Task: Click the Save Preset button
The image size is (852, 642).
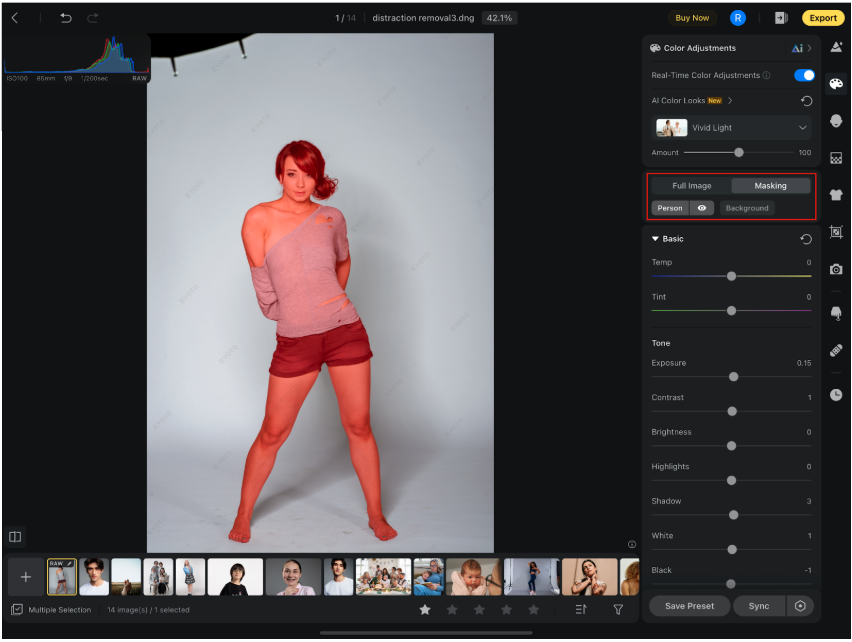Action: pos(689,606)
